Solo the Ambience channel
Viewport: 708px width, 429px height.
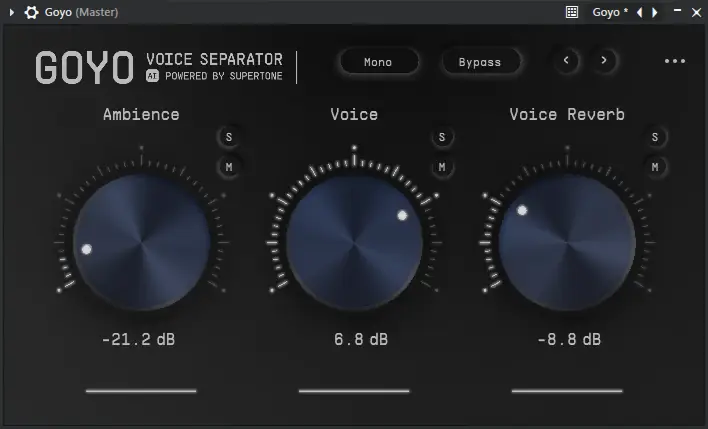(x=229, y=137)
